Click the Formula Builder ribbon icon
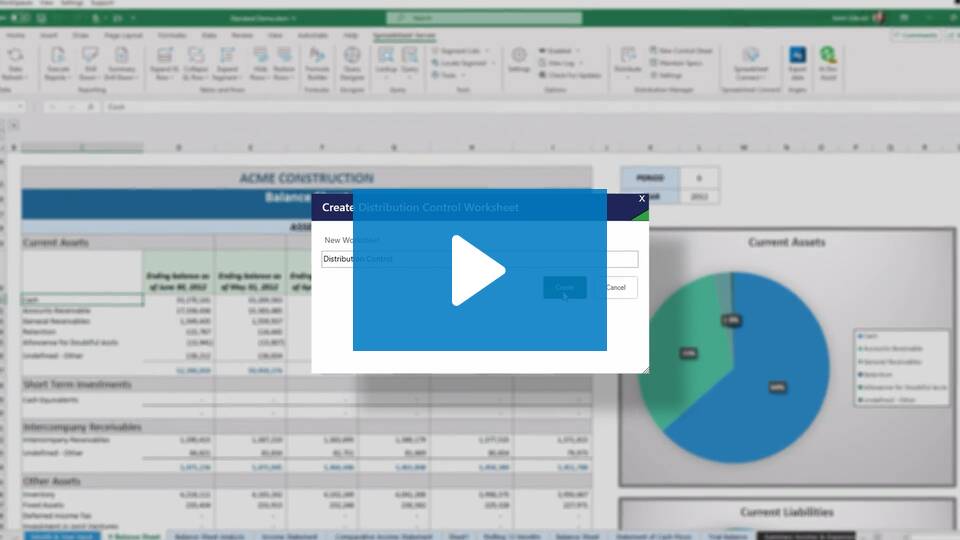 point(317,64)
